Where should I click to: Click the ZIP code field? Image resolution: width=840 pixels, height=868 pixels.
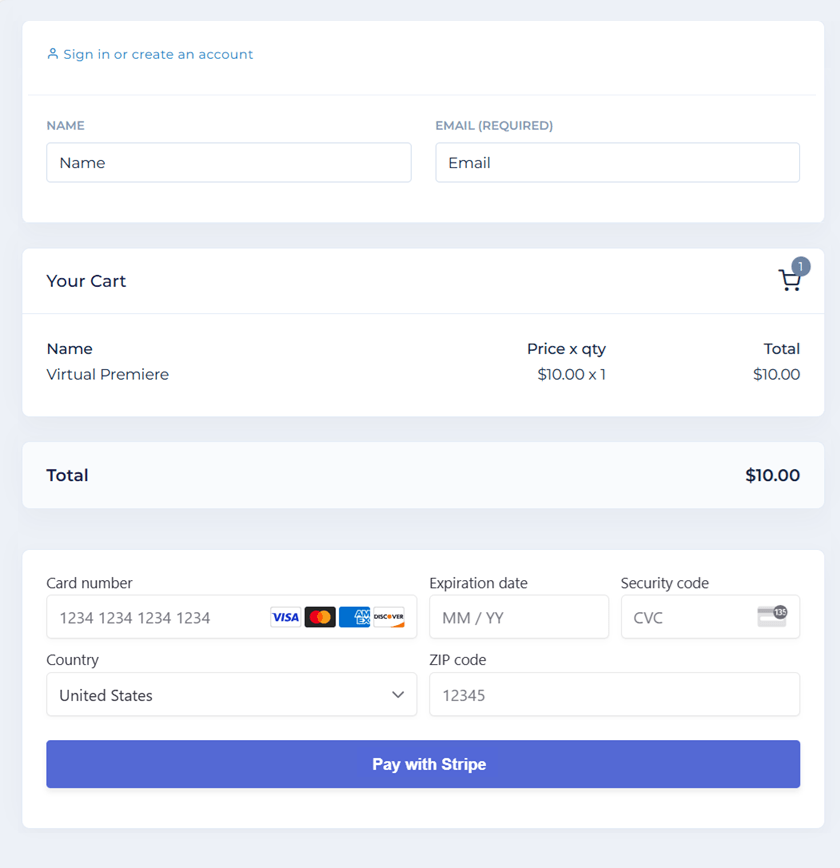(x=615, y=694)
